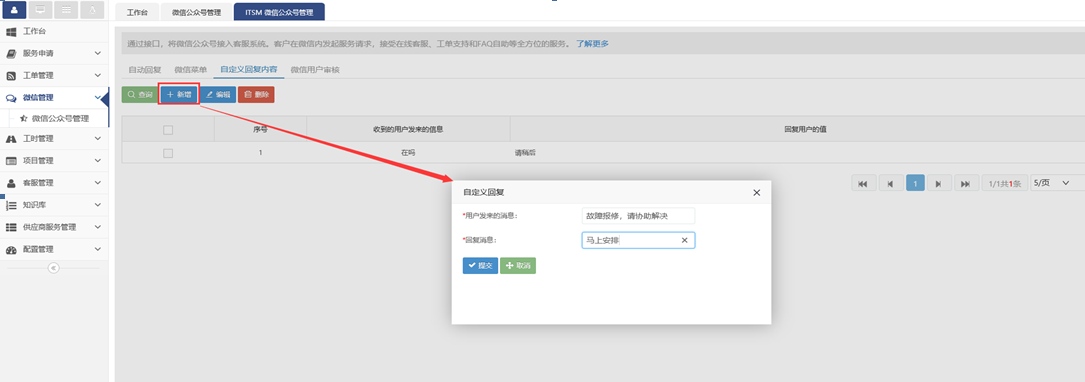Check the checkbox for row 1
The height and width of the screenshot is (382, 1085).
click(x=167, y=153)
